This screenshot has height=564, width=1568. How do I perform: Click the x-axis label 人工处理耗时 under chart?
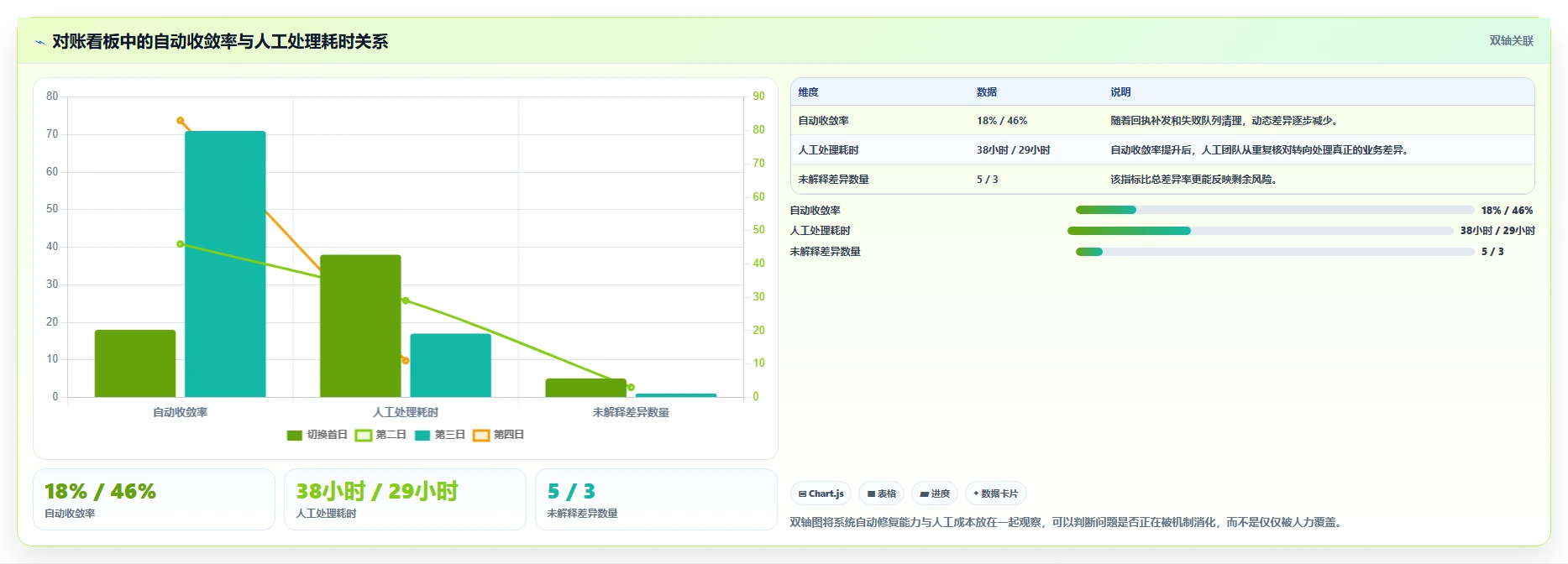pos(406,412)
